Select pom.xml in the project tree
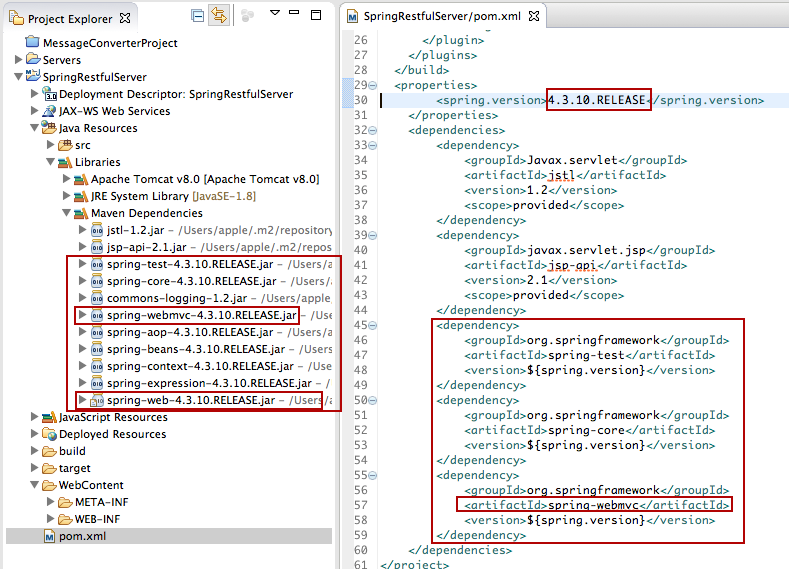 tap(169, 536)
